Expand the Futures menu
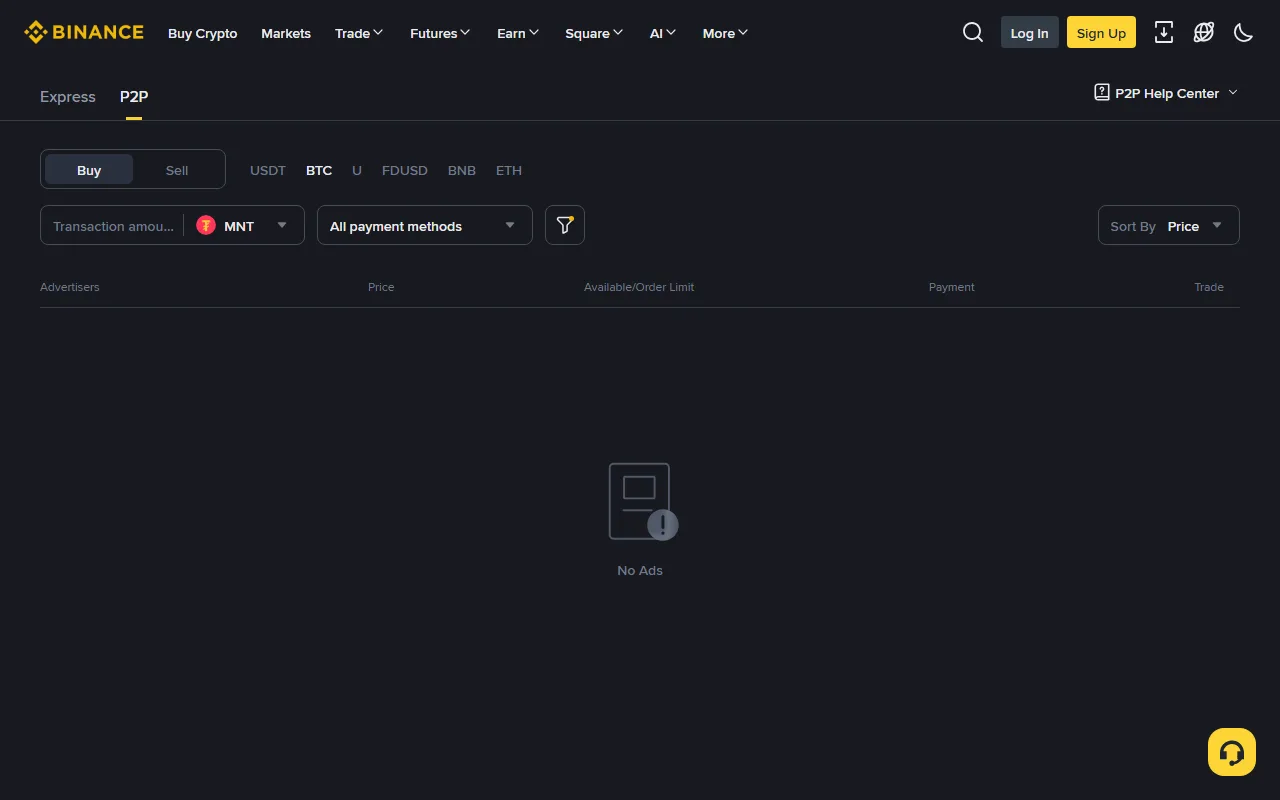Screen dimensions: 1280x800 click(x=440, y=33)
